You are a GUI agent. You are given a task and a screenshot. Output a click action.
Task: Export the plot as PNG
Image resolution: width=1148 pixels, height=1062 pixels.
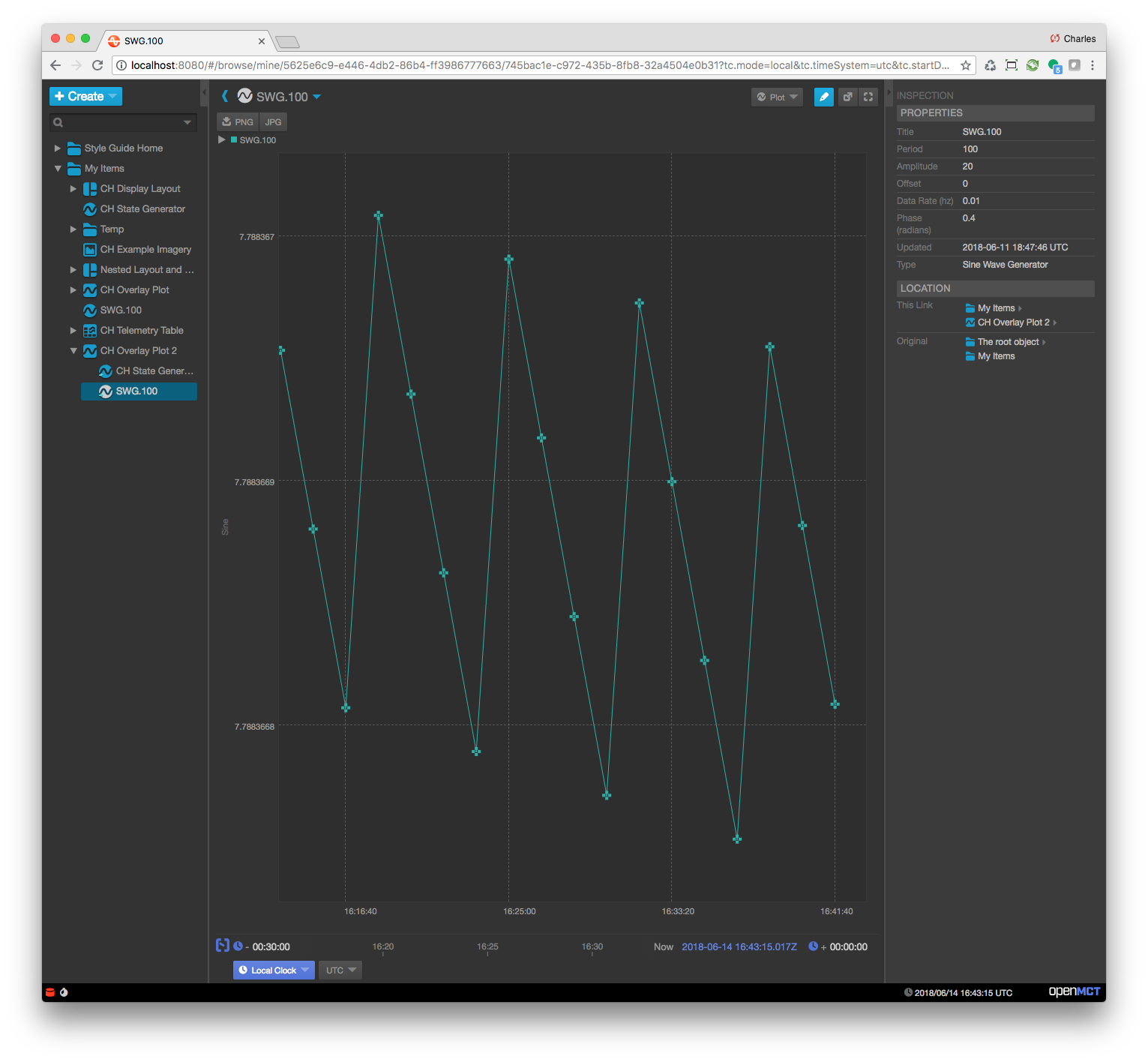pos(237,121)
